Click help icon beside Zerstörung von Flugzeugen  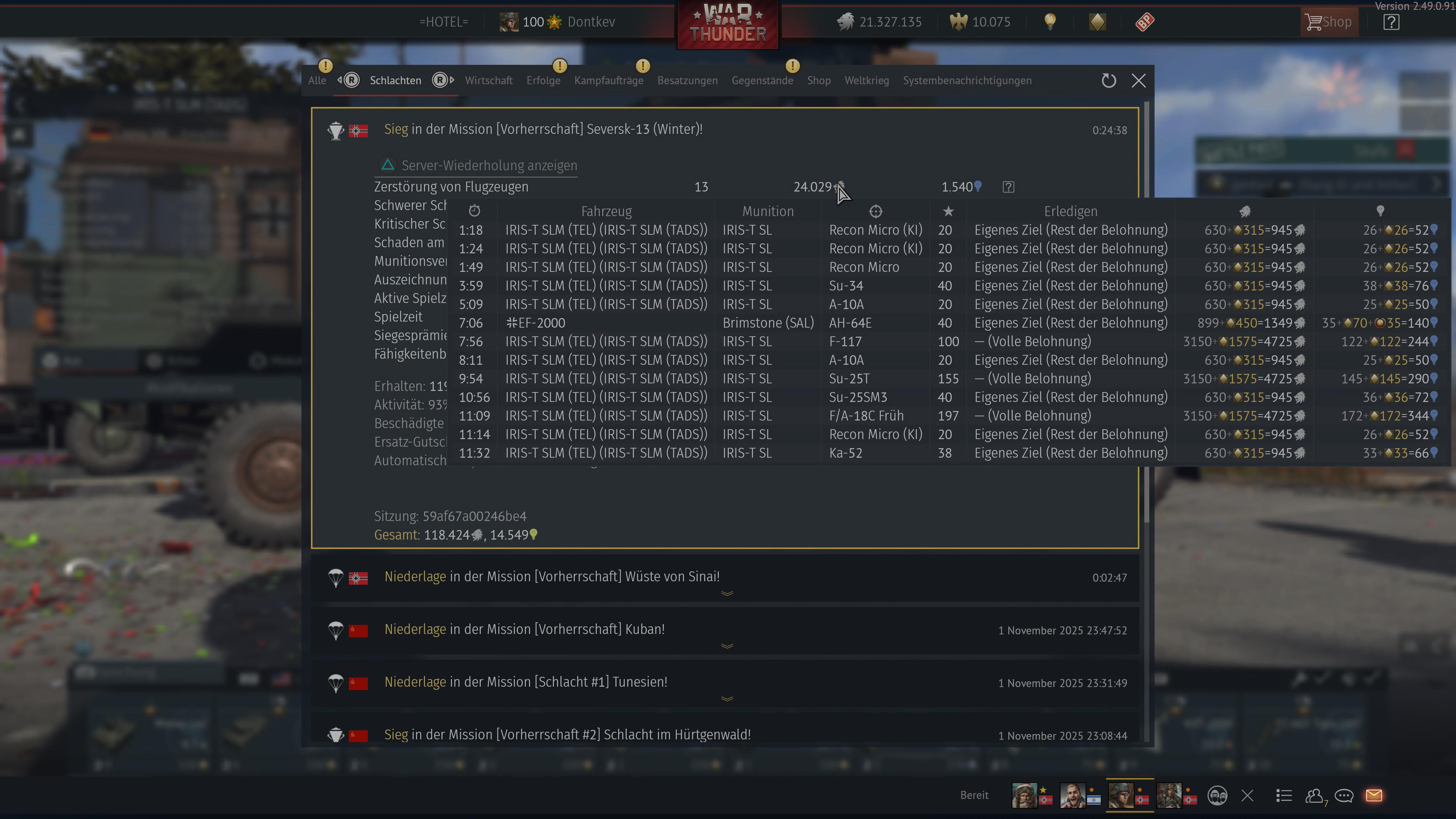pos(1008,187)
